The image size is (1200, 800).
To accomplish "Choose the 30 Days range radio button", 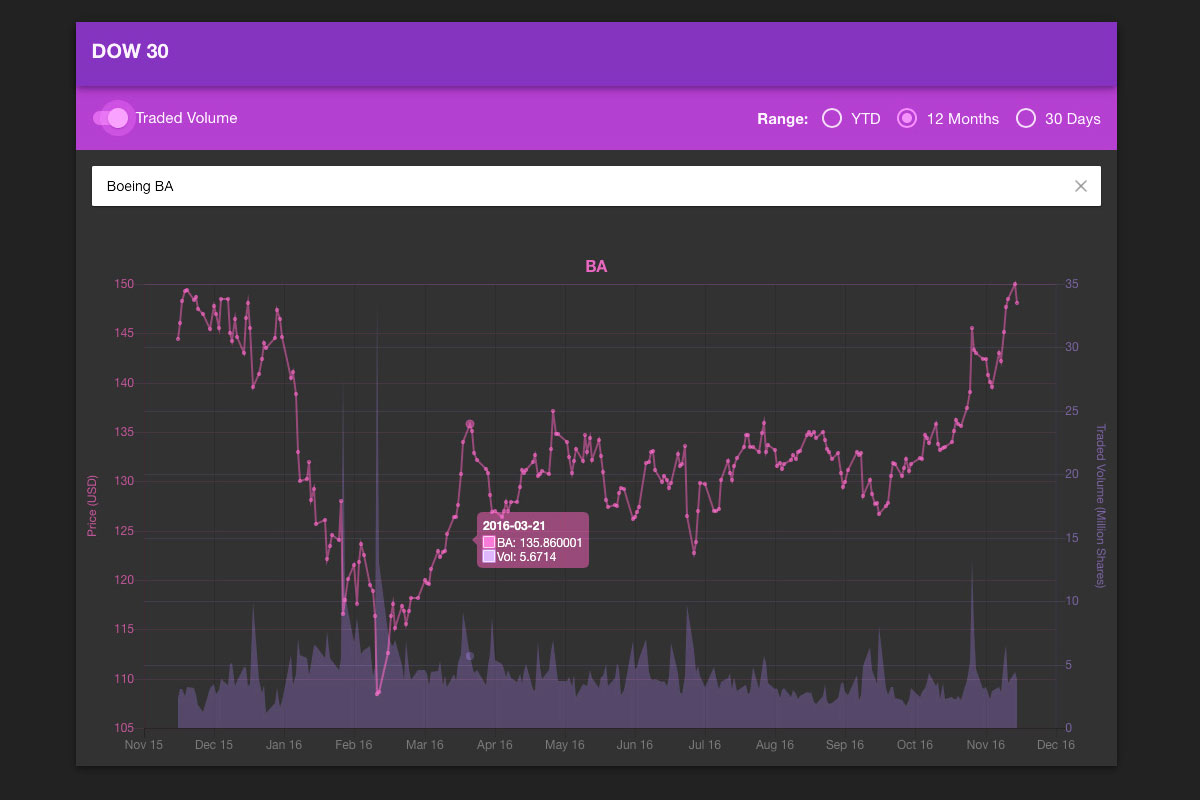I will 1025,118.
